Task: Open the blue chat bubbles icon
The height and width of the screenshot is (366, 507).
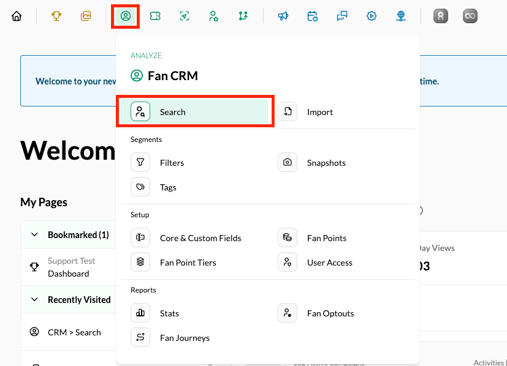Action: 342,16
